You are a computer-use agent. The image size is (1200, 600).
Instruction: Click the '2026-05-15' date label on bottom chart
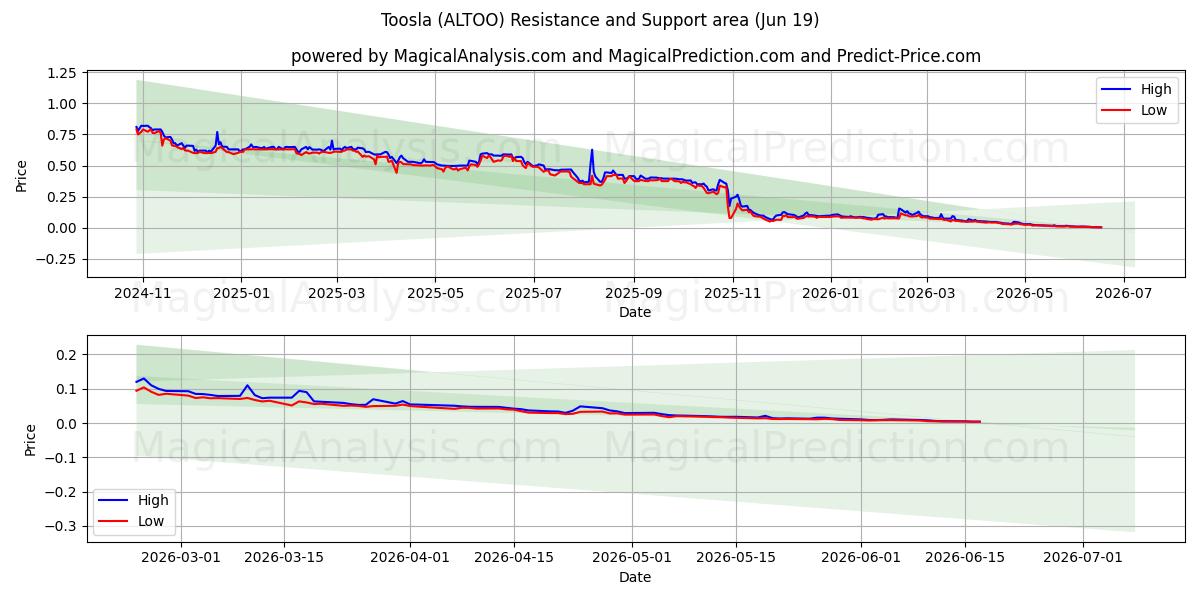(x=735, y=558)
